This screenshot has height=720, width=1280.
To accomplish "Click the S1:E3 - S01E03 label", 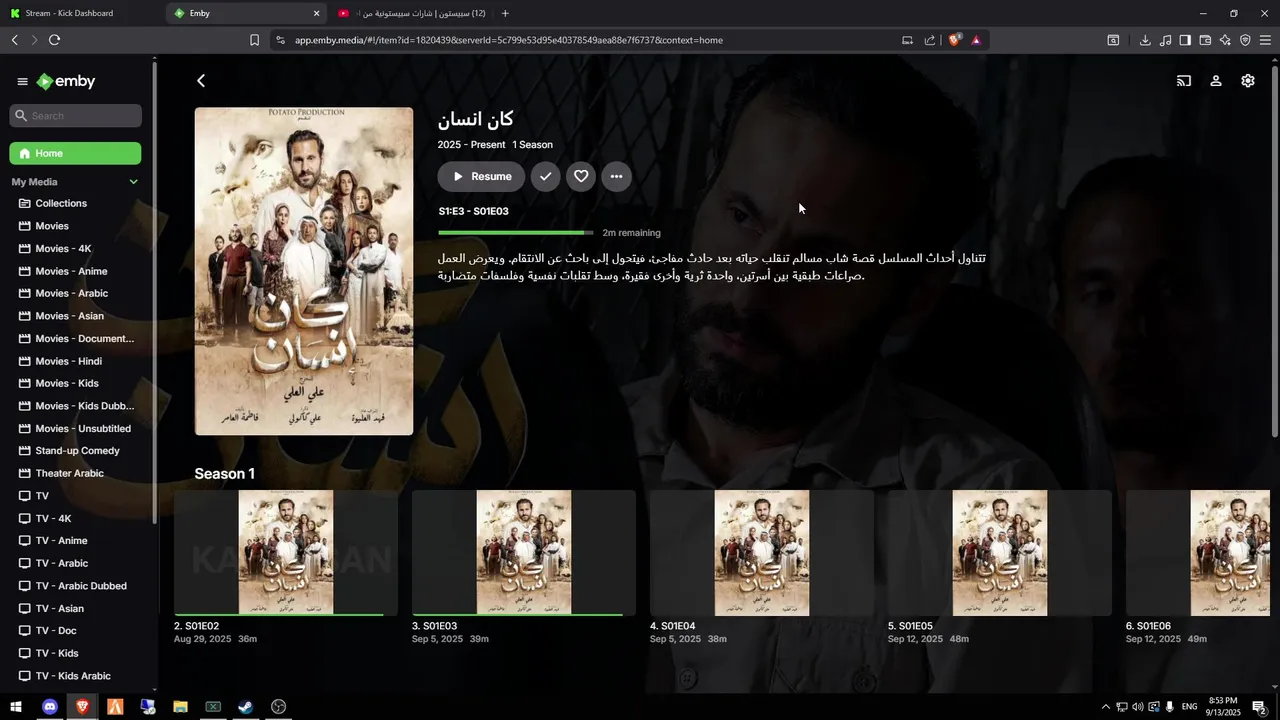I will click(473, 211).
